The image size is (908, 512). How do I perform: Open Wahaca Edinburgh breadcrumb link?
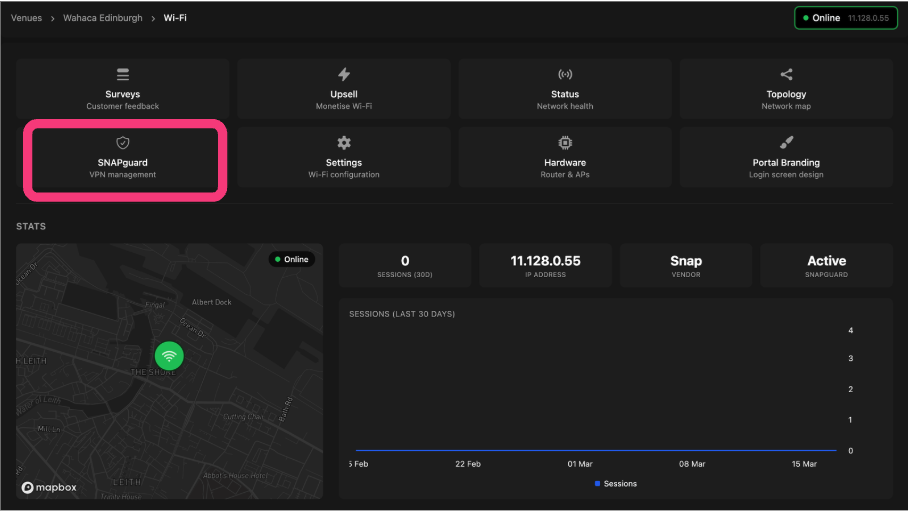[x=103, y=18]
